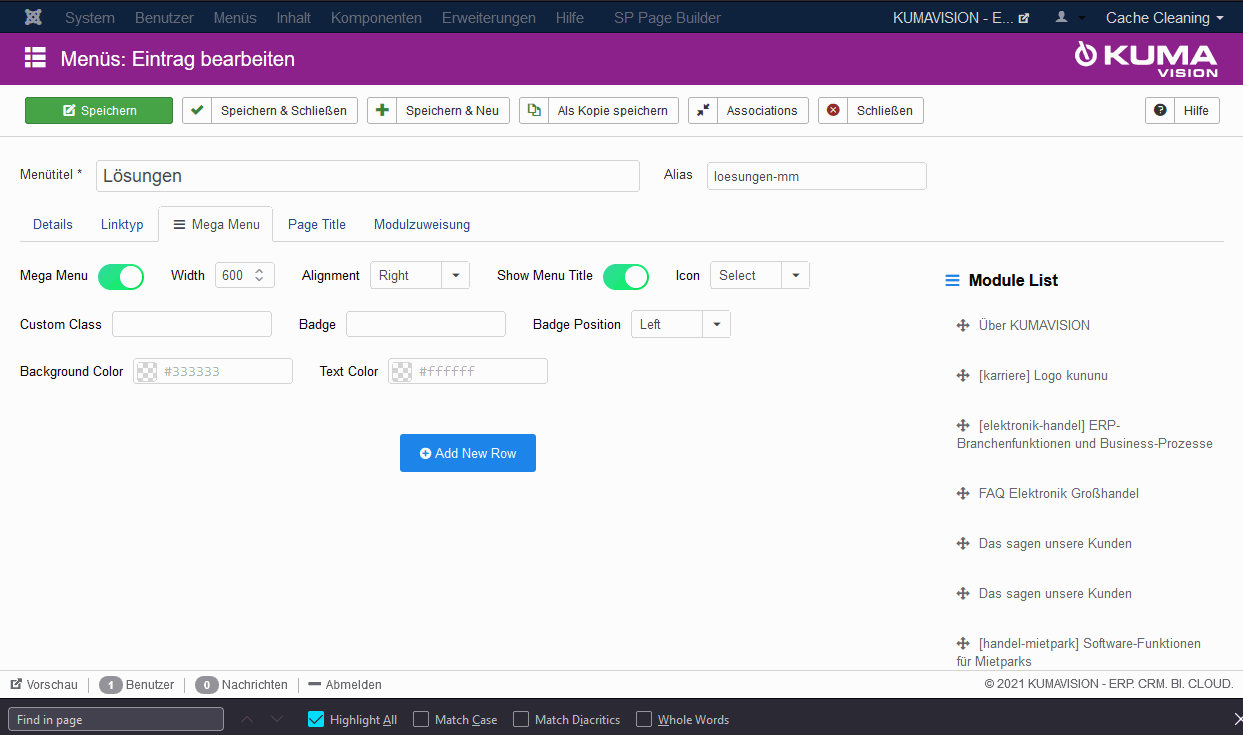Click external link icon next to KUMAVISION site name
1243x735 pixels.
(x=1024, y=18)
